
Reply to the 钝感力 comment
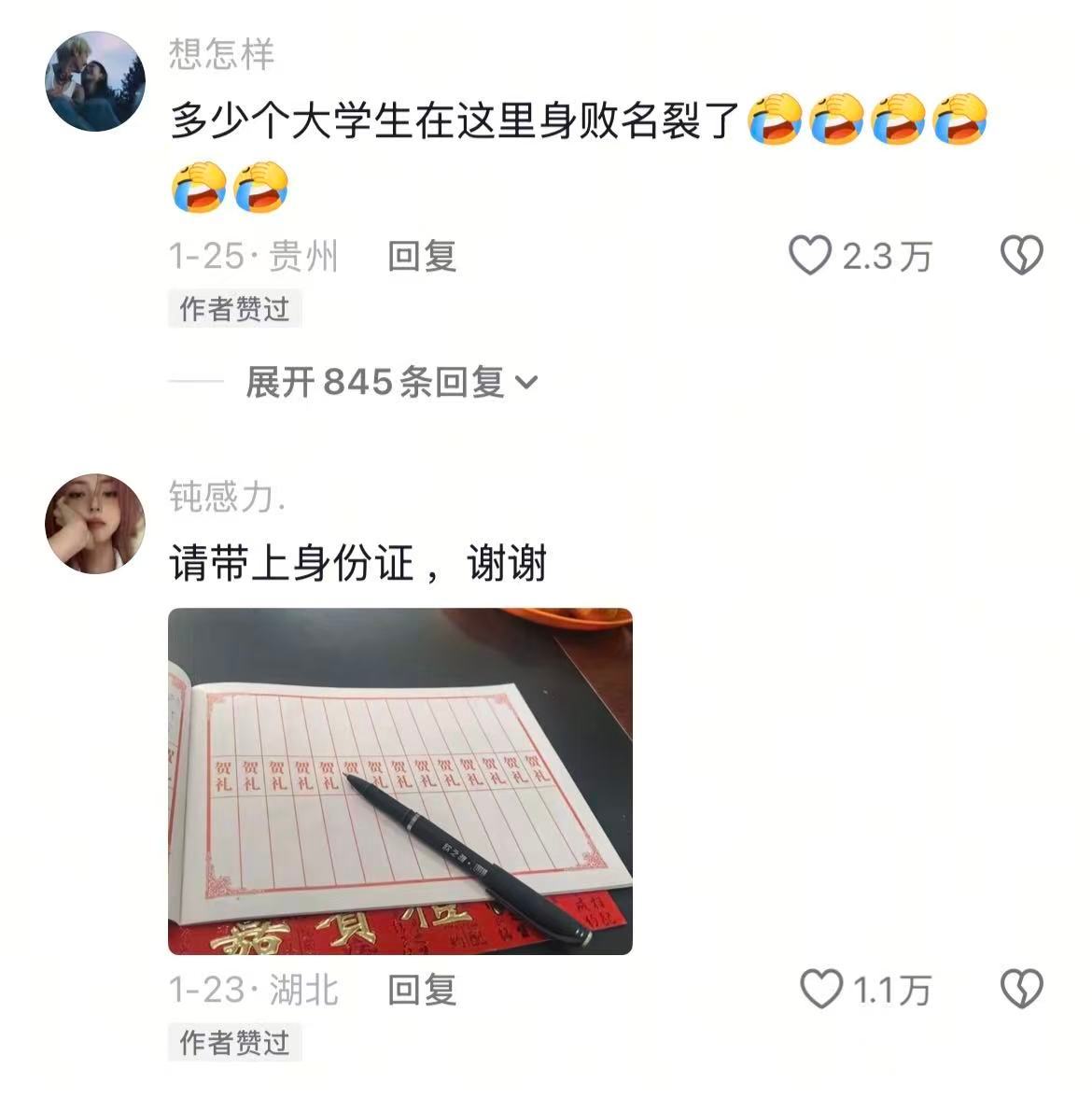click(422, 990)
